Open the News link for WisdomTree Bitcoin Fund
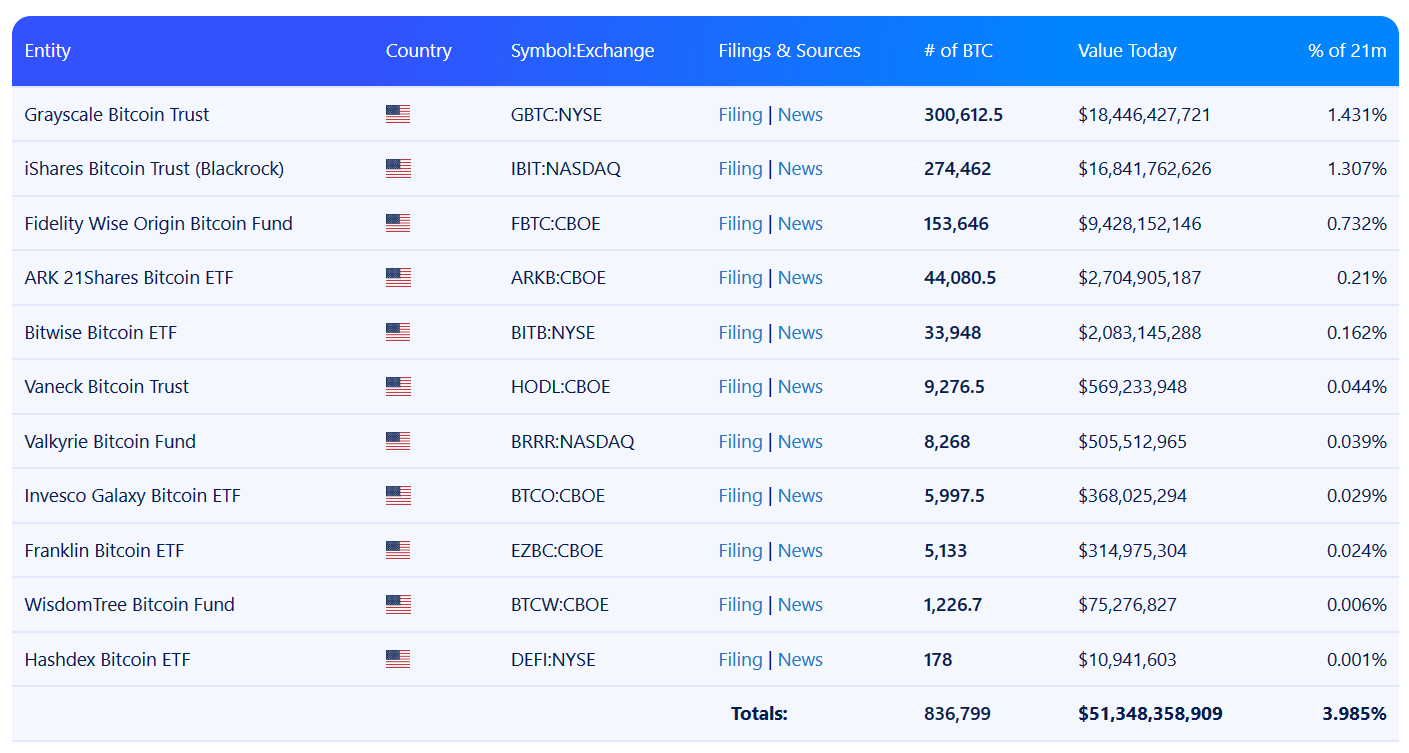This screenshot has width=1409, height=753. (800, 605)
